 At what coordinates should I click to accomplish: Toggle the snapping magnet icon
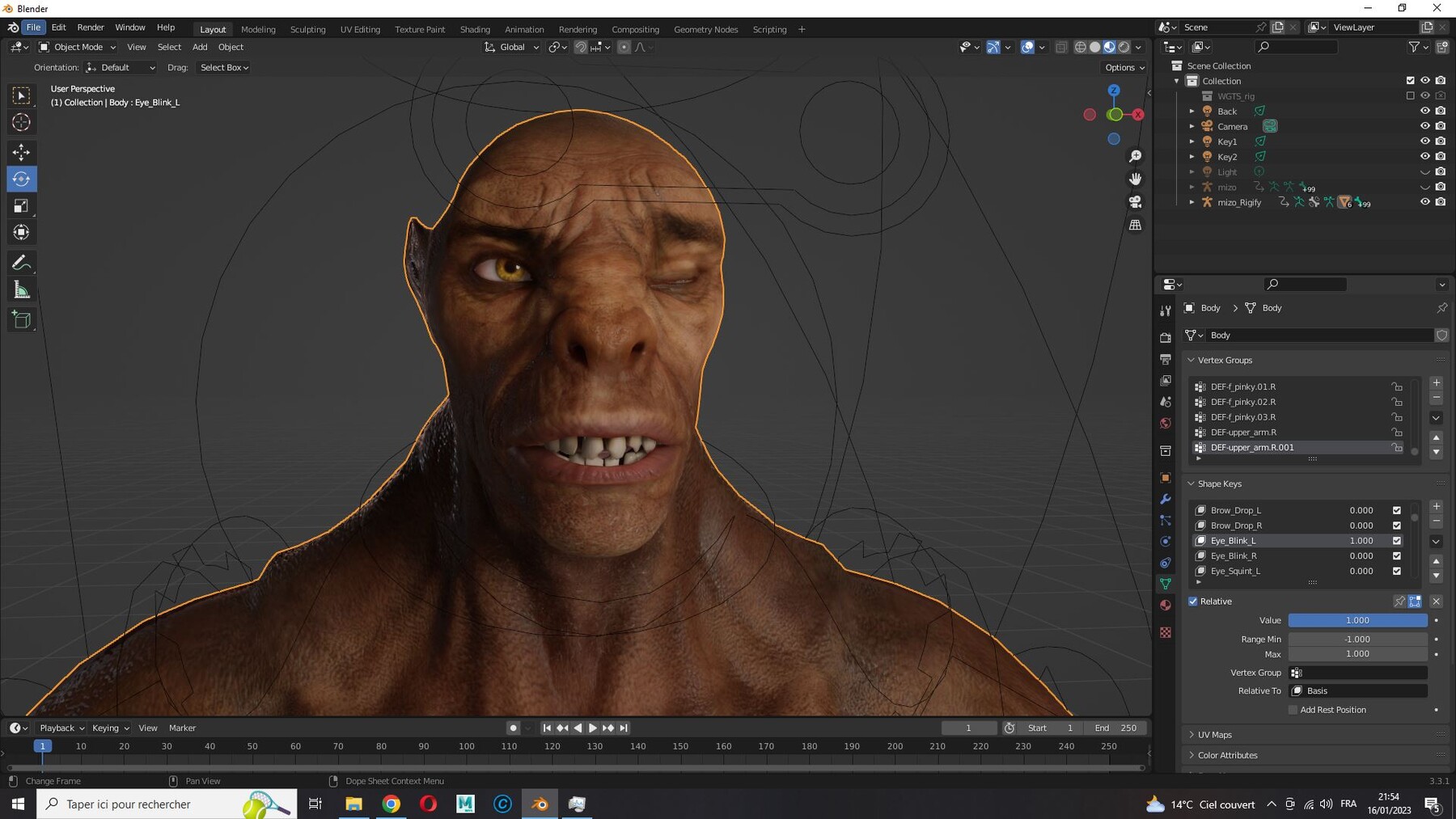(x=581, y=47)
